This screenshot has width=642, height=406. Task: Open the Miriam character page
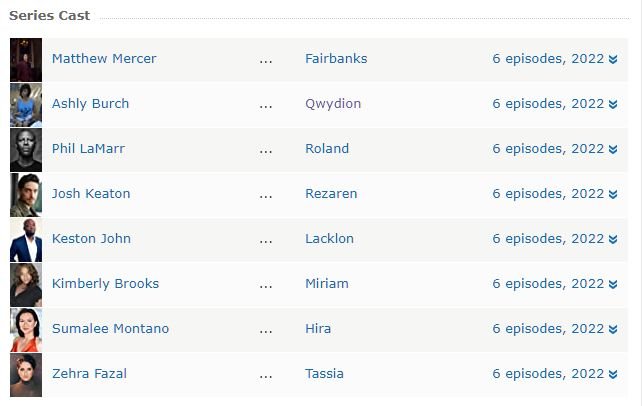coord(327,283)
